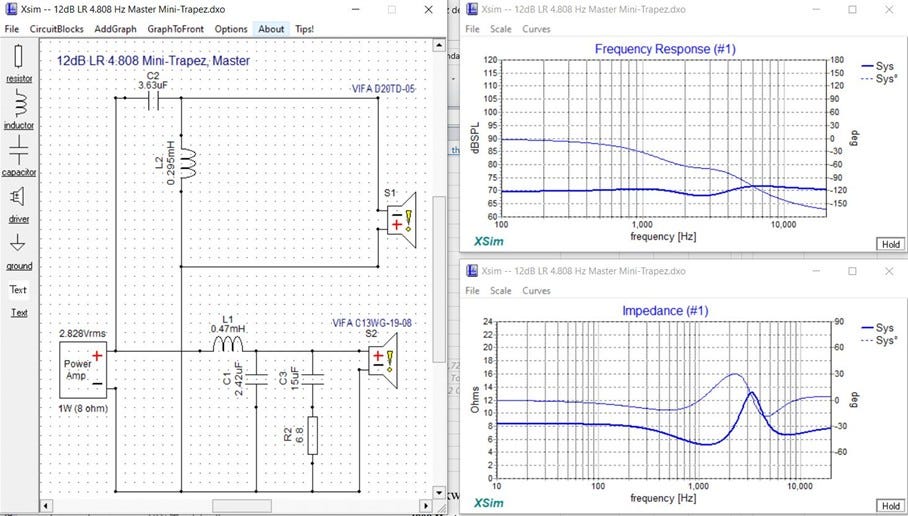Click the L1 0.47mH inductor symbol

(227, 345)
